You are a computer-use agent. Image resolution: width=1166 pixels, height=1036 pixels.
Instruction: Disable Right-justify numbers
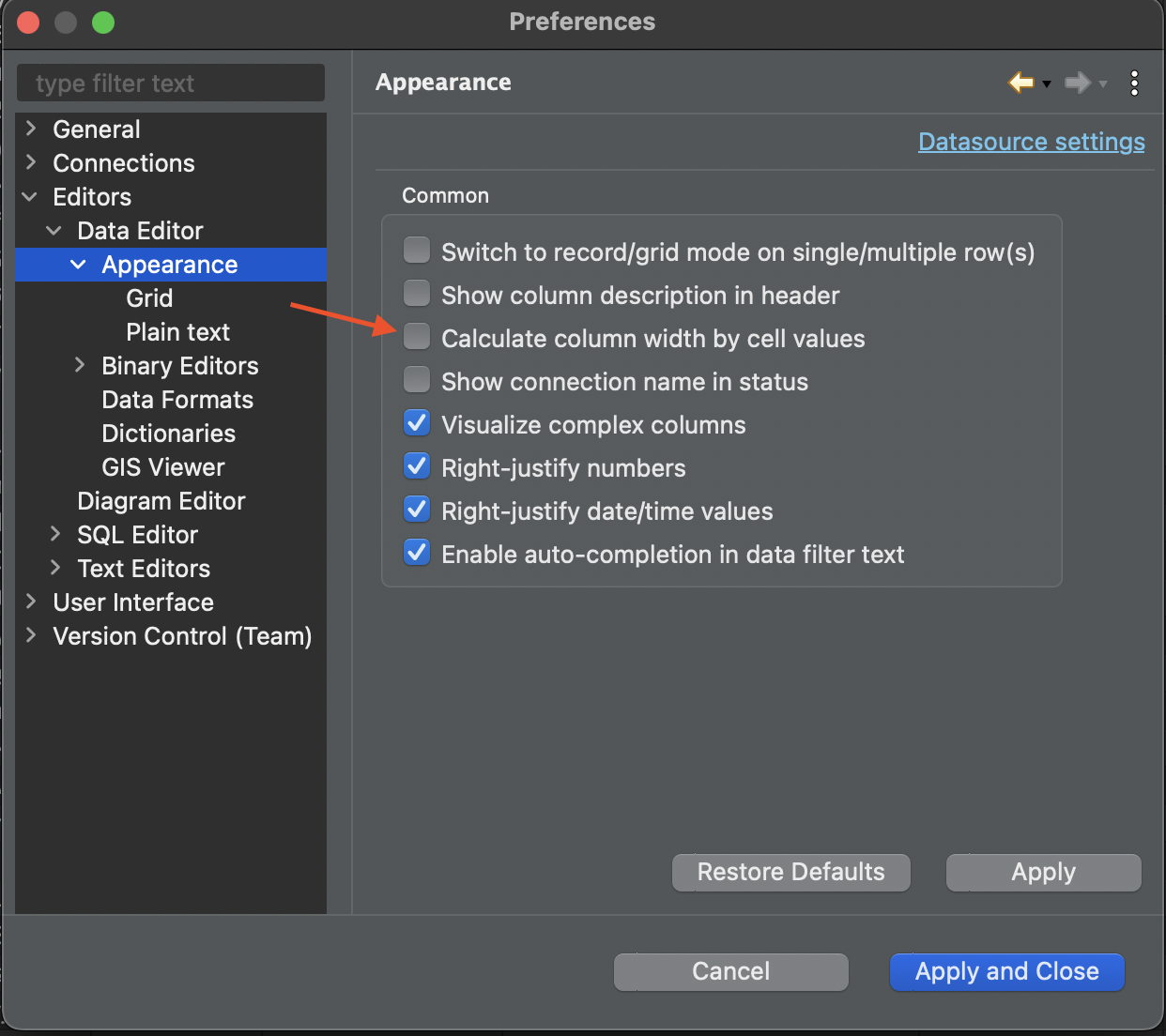pos(416,465)
